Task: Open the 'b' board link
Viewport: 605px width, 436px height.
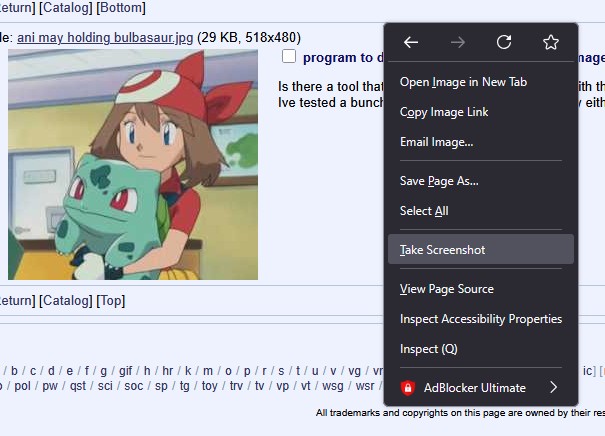Action: coord(14,371)
